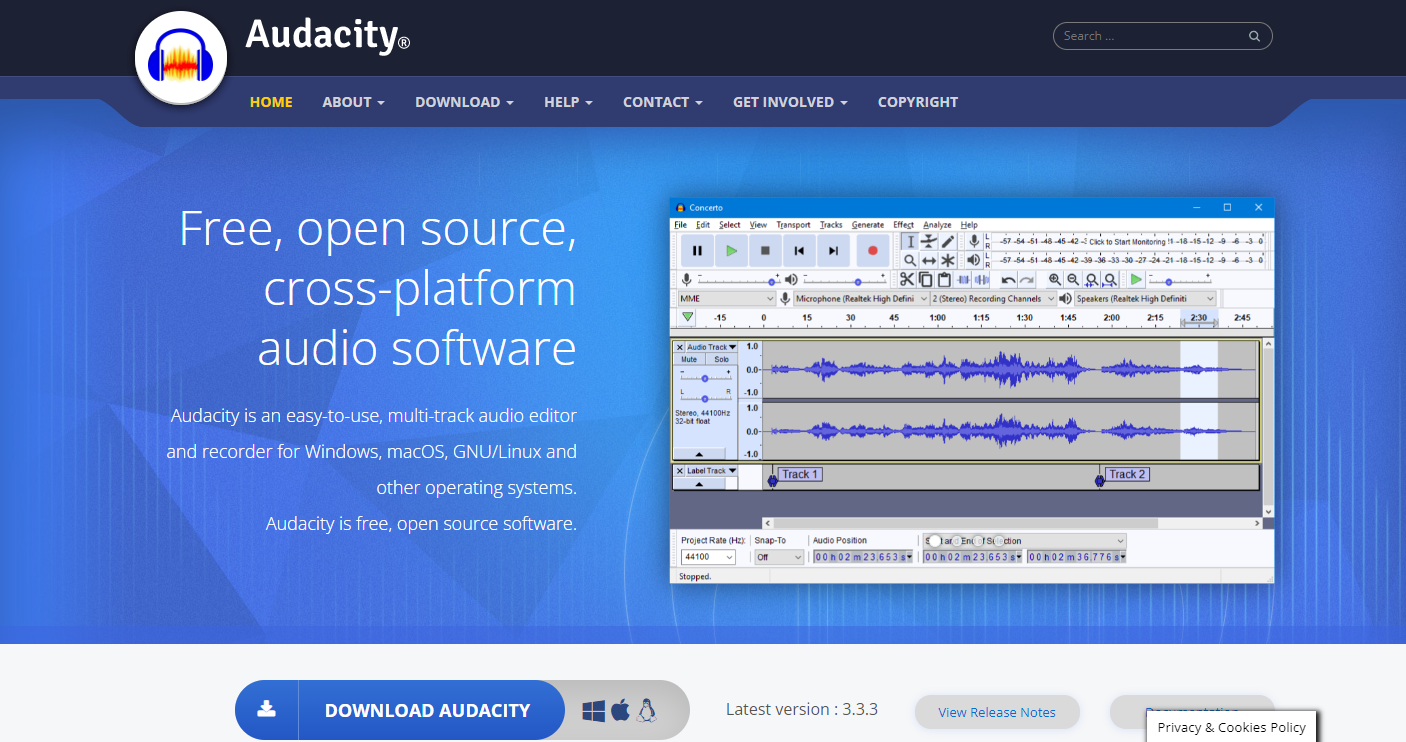This screenshot has width=1406, height=742.
Task: Click the Audio Track pan L/R slider
Action: click(x=705, y=398)
